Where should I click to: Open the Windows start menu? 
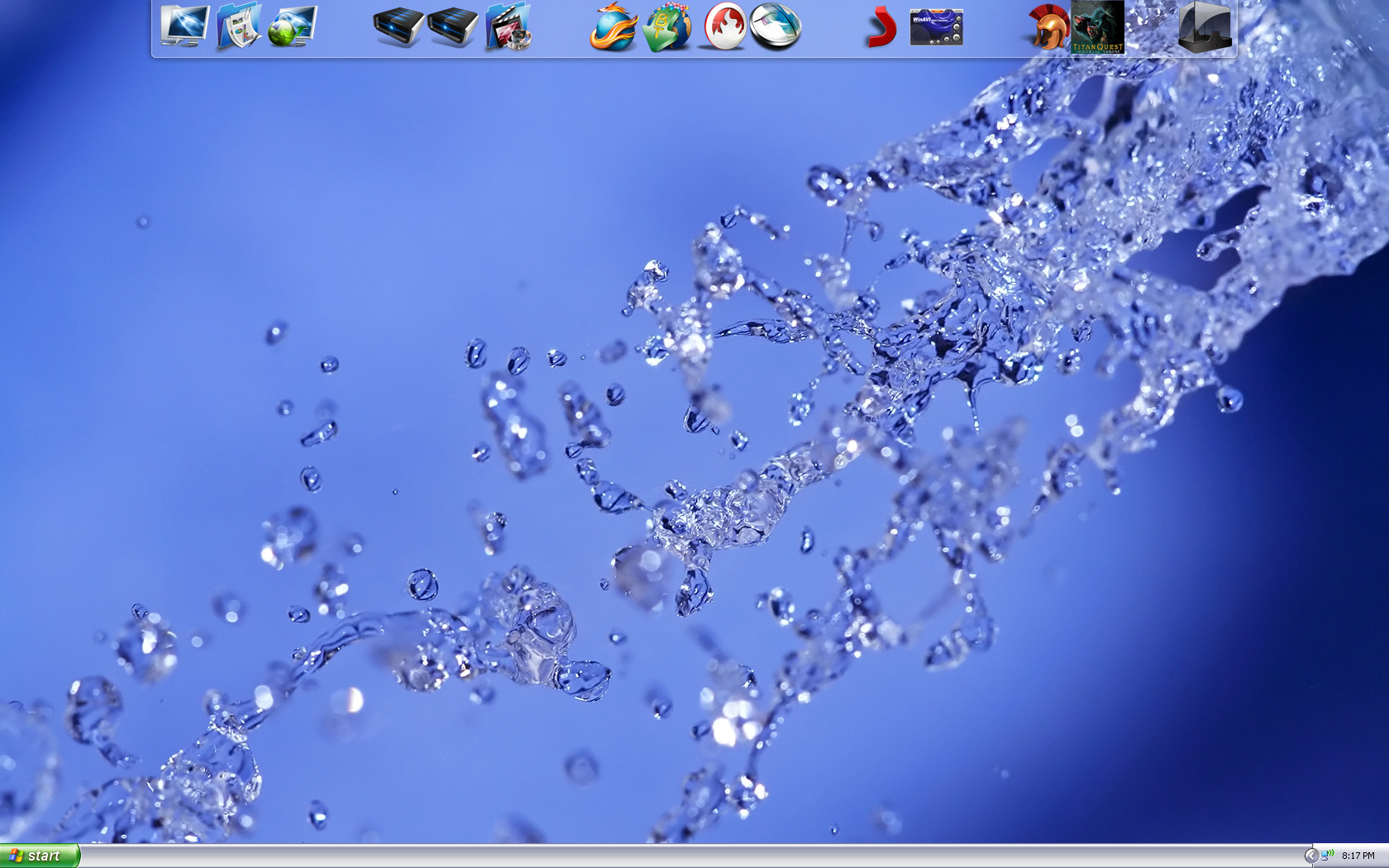pyautogui.click(x=40, y=856)
